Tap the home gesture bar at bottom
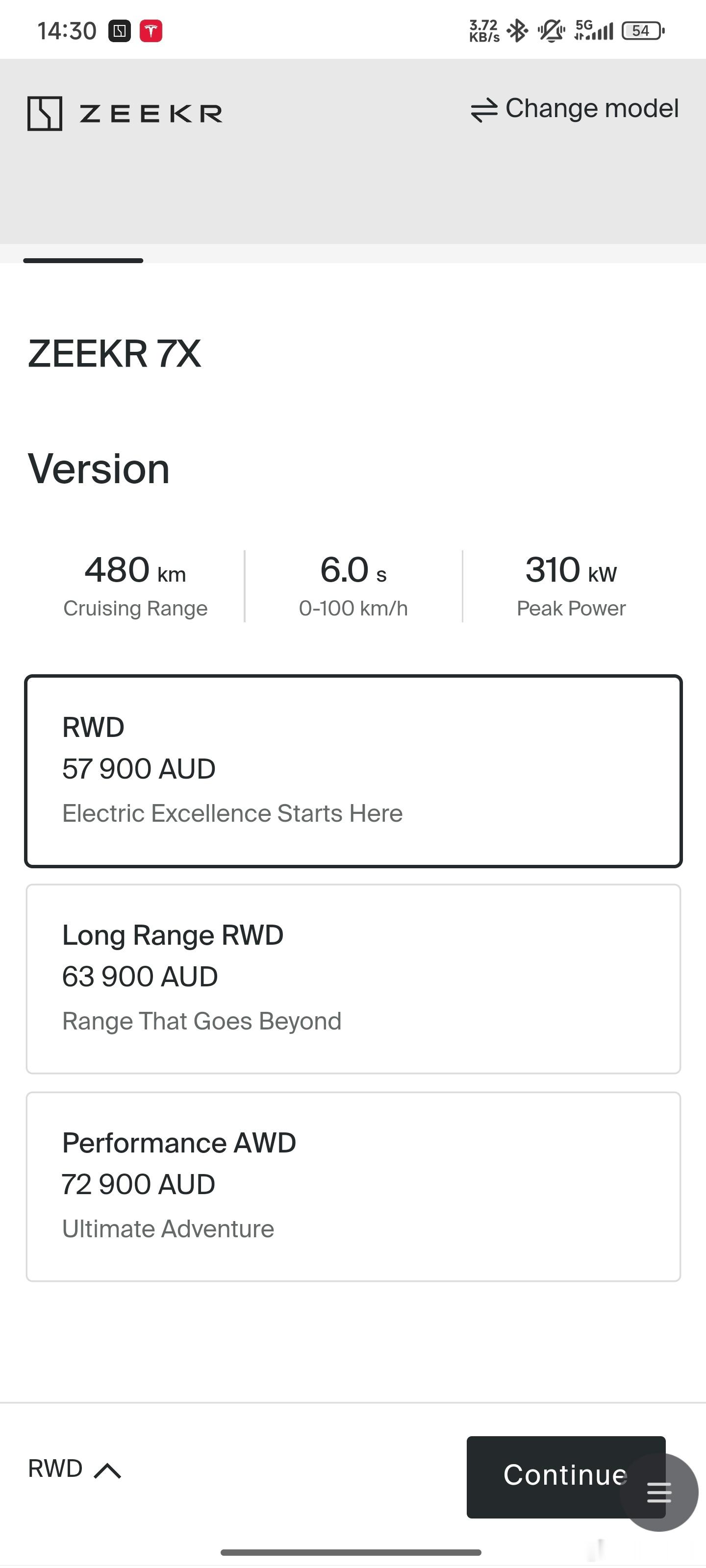Screen dimensions: 706x1568 [x=351, y=1552]
